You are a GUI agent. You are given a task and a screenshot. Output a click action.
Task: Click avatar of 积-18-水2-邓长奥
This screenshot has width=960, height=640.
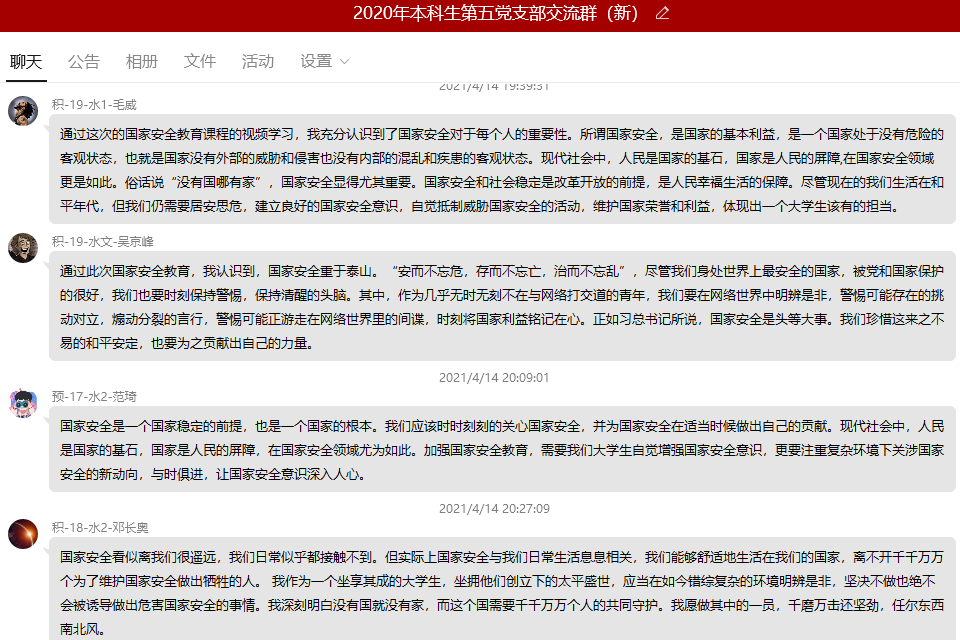(x=23, y=534)
